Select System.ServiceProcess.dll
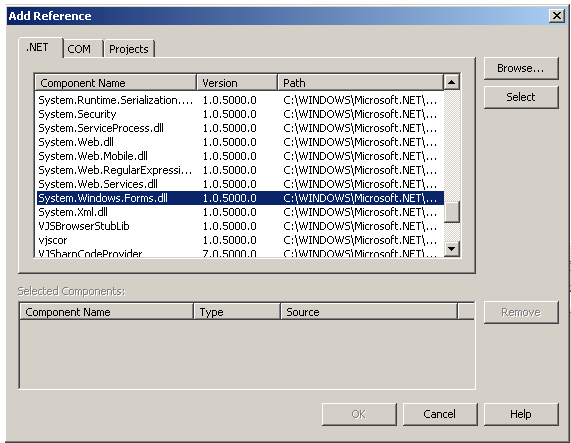This screenshot has width=571, height=443. click(240, 128)
